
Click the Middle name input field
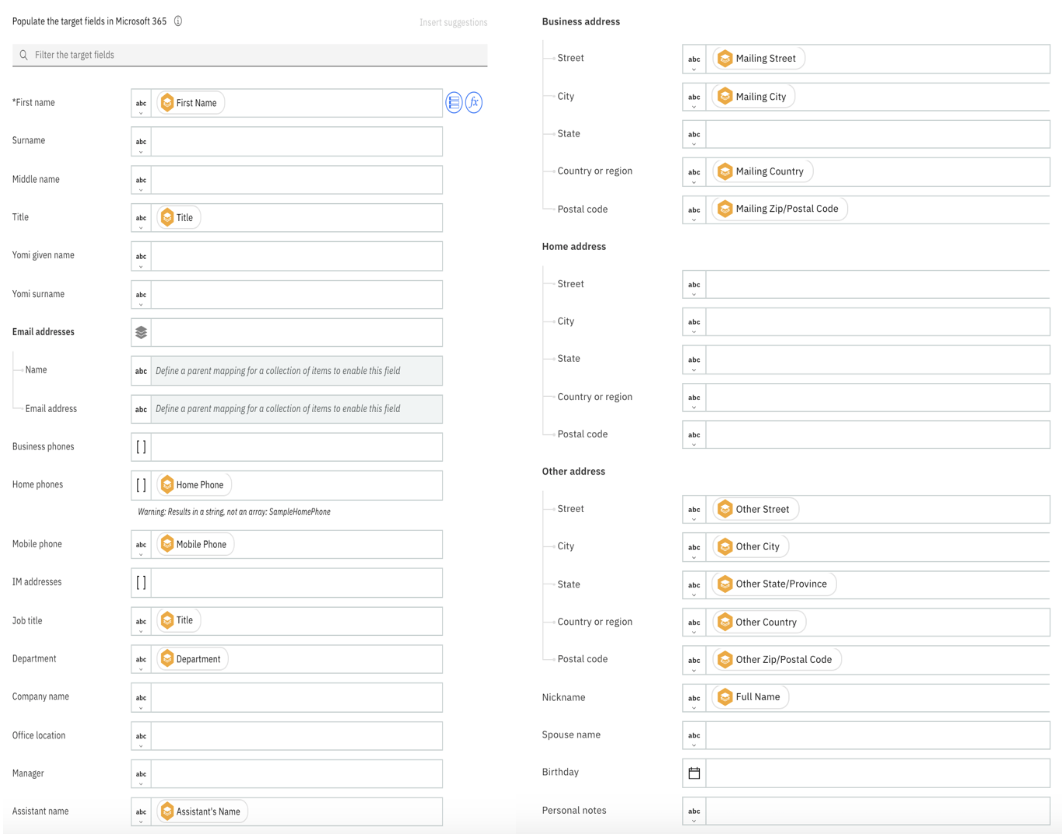(x=296, y=180)
